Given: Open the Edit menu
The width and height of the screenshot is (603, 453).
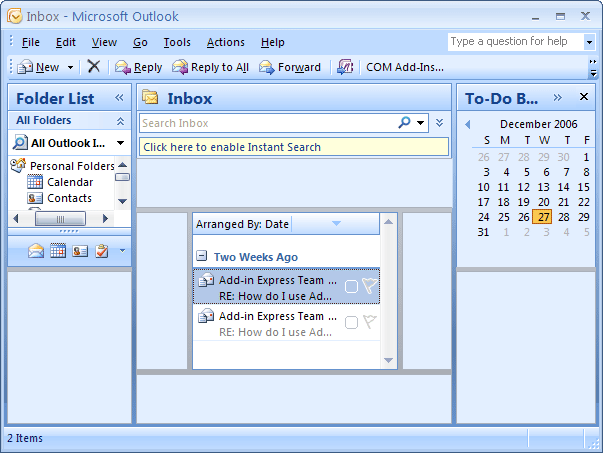Looking at the screenshot, I should tap(65, 42).
